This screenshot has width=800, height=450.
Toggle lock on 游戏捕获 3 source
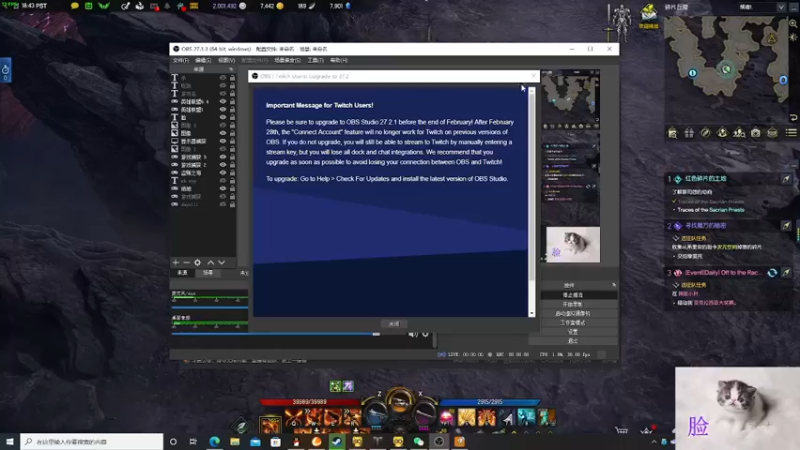232,157
